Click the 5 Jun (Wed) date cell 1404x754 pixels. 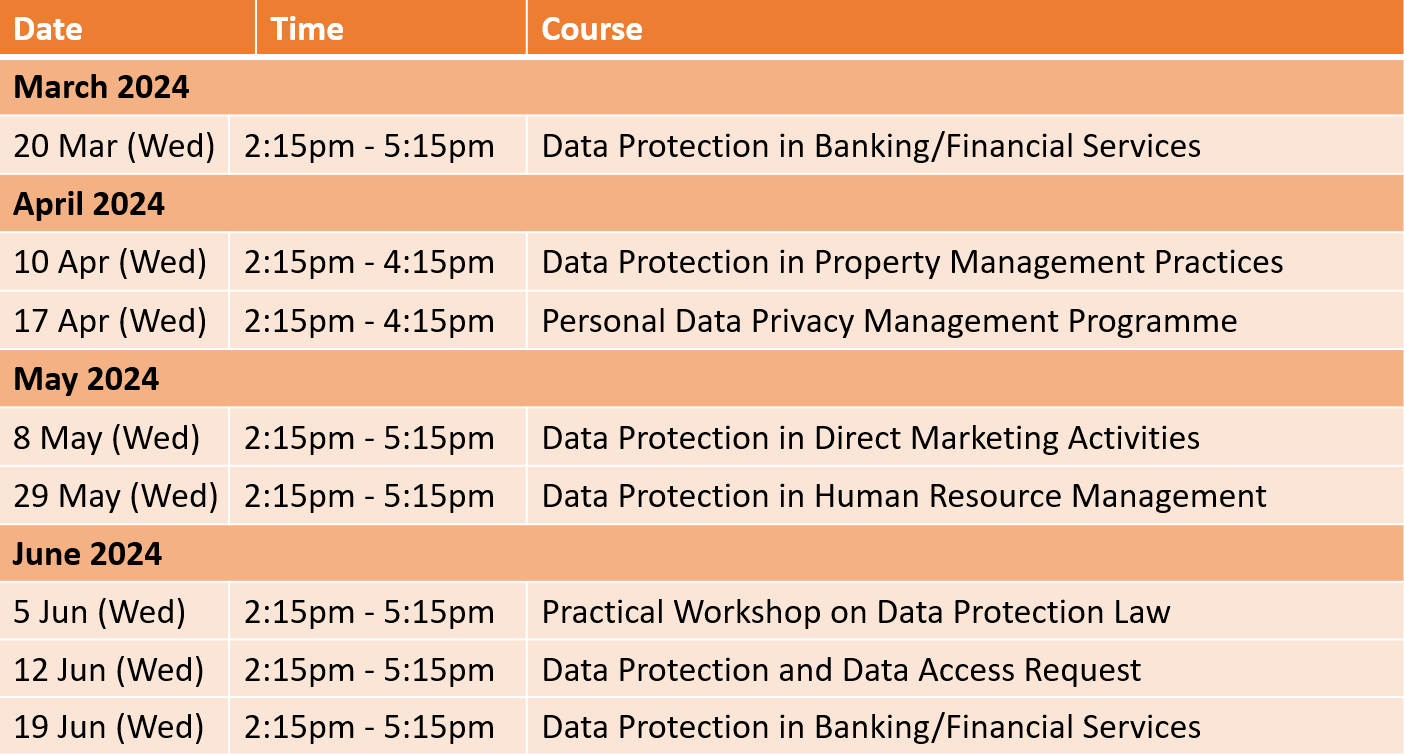click(x=114, y=612)
